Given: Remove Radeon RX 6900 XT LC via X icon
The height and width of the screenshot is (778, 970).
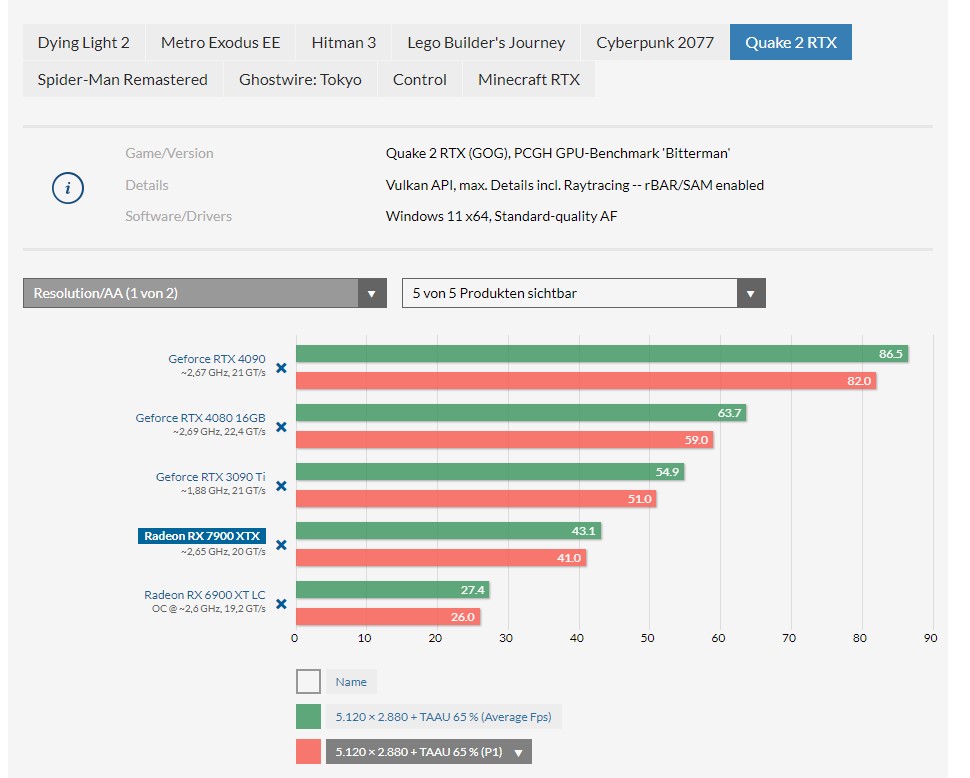Looking at the screenshot, I should [281, 604].
